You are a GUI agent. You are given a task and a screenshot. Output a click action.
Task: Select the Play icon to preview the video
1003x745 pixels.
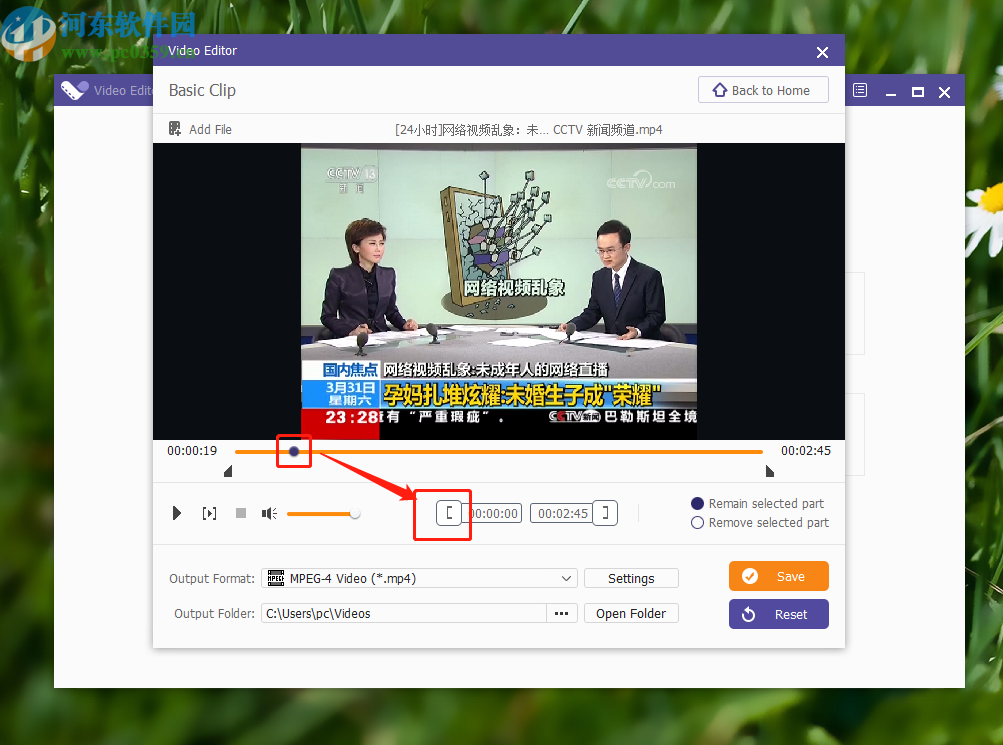[177, 513]
